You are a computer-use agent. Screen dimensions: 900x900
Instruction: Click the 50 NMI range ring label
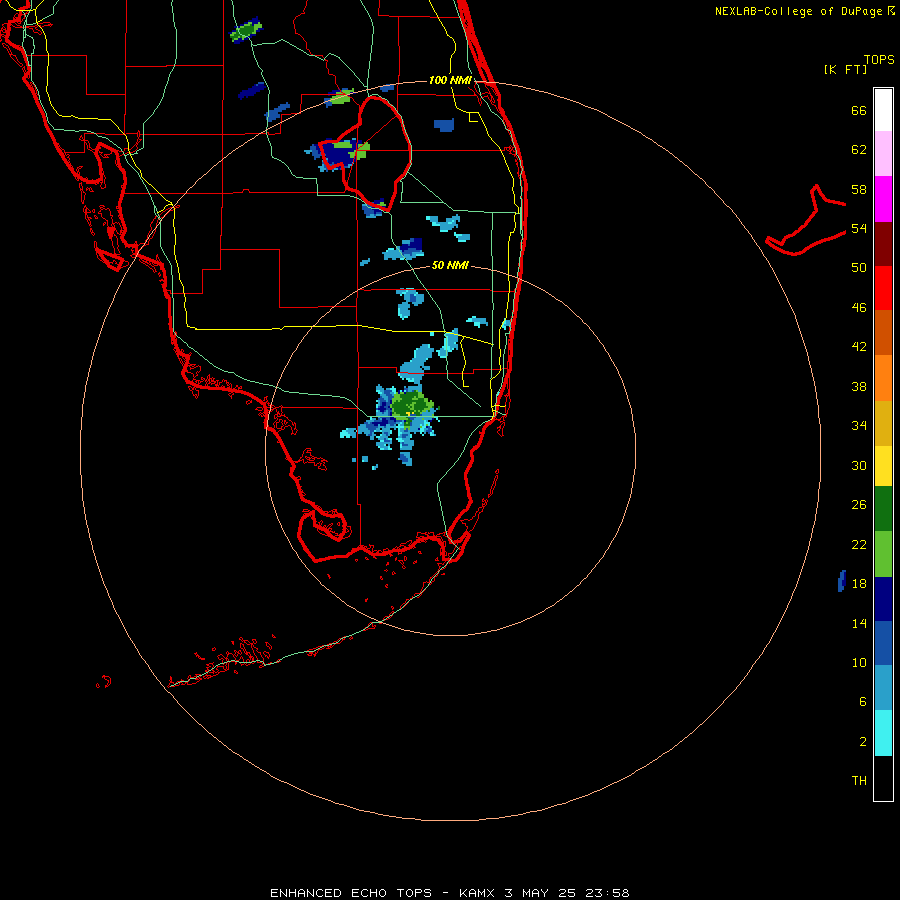coord(450,265)
